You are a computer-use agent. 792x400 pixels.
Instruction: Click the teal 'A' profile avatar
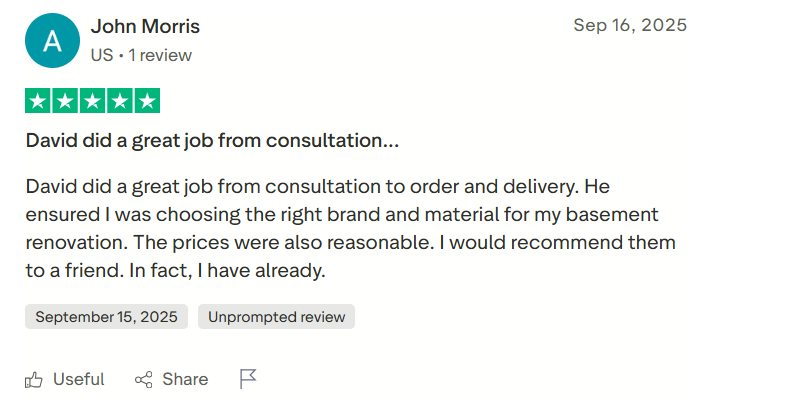coord(52,41)
